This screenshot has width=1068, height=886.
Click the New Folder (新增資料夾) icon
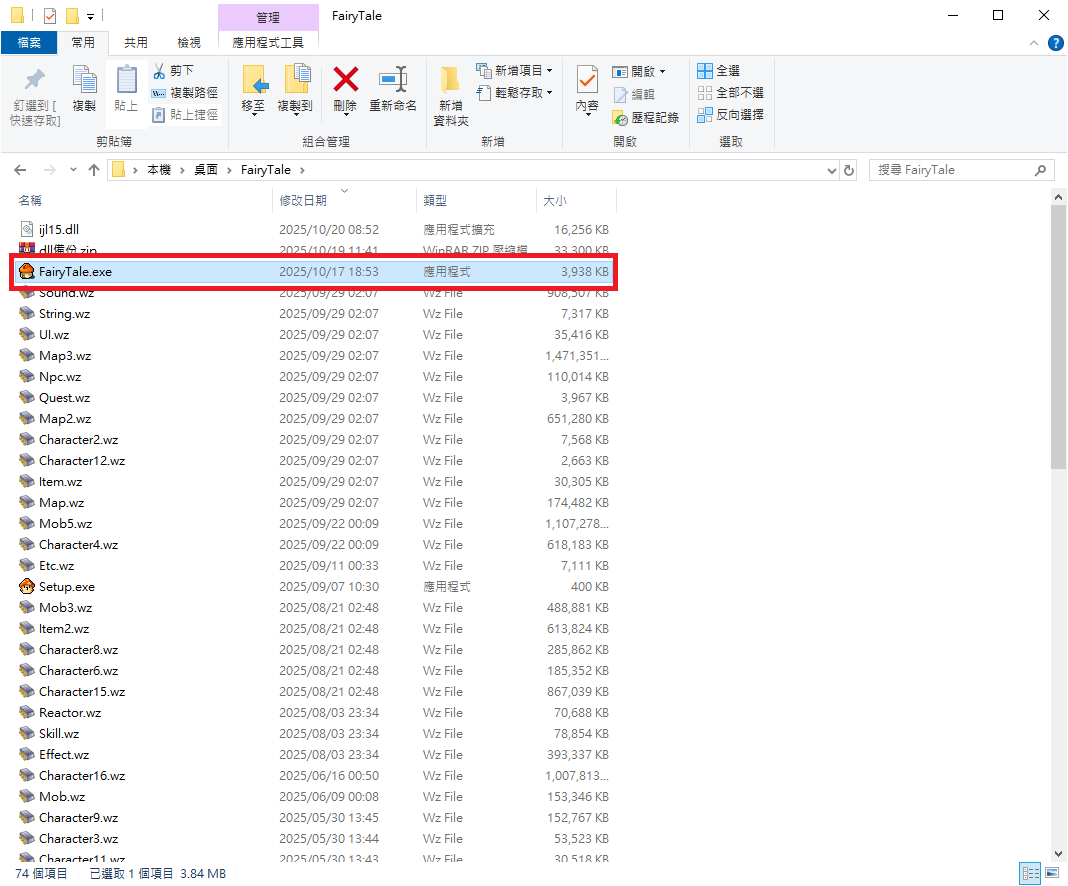[x=450, y=80]
